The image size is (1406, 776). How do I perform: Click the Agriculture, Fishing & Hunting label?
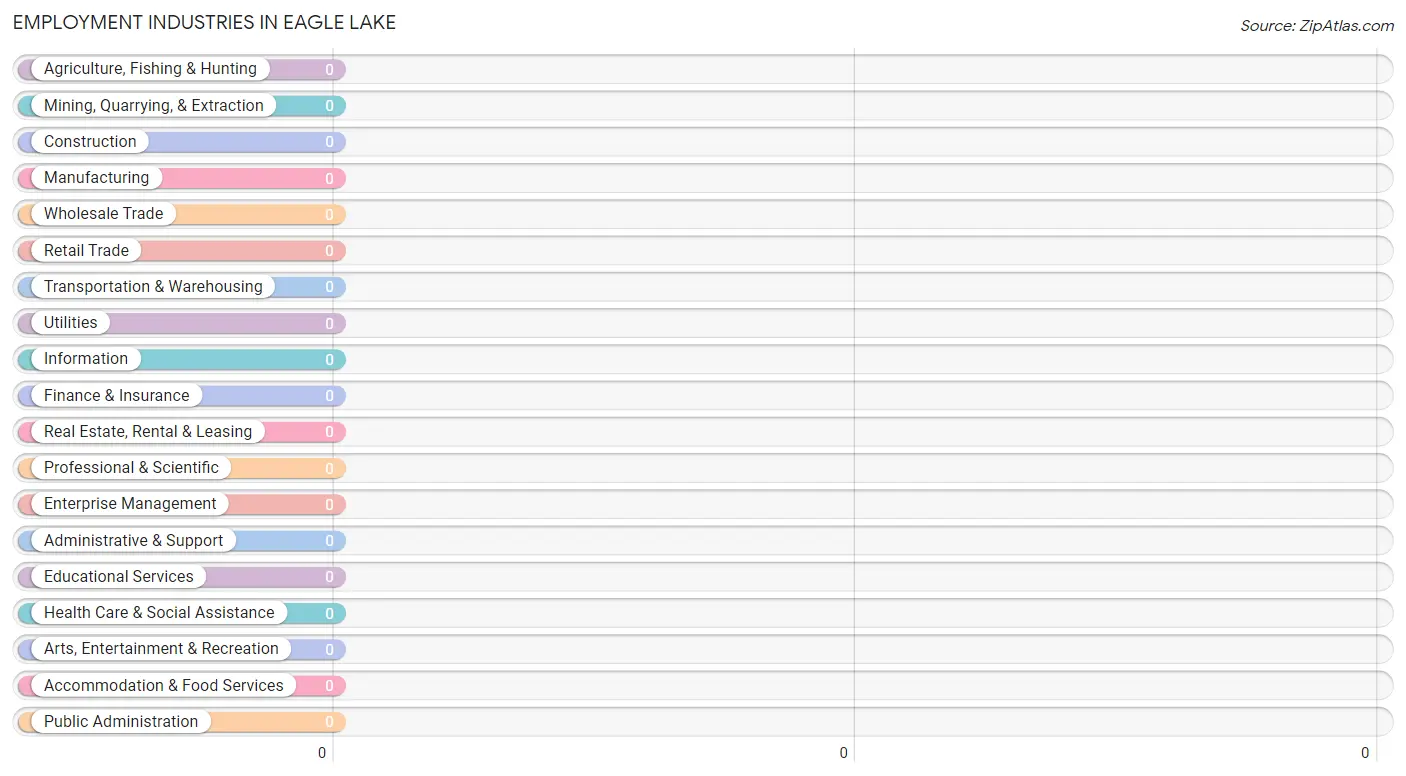pos(150,69)
